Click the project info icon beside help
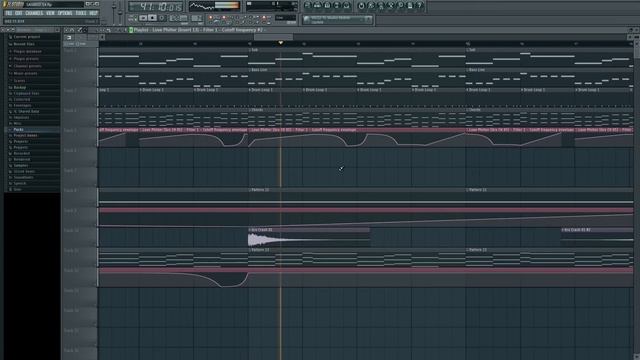 tap(410, 5)
